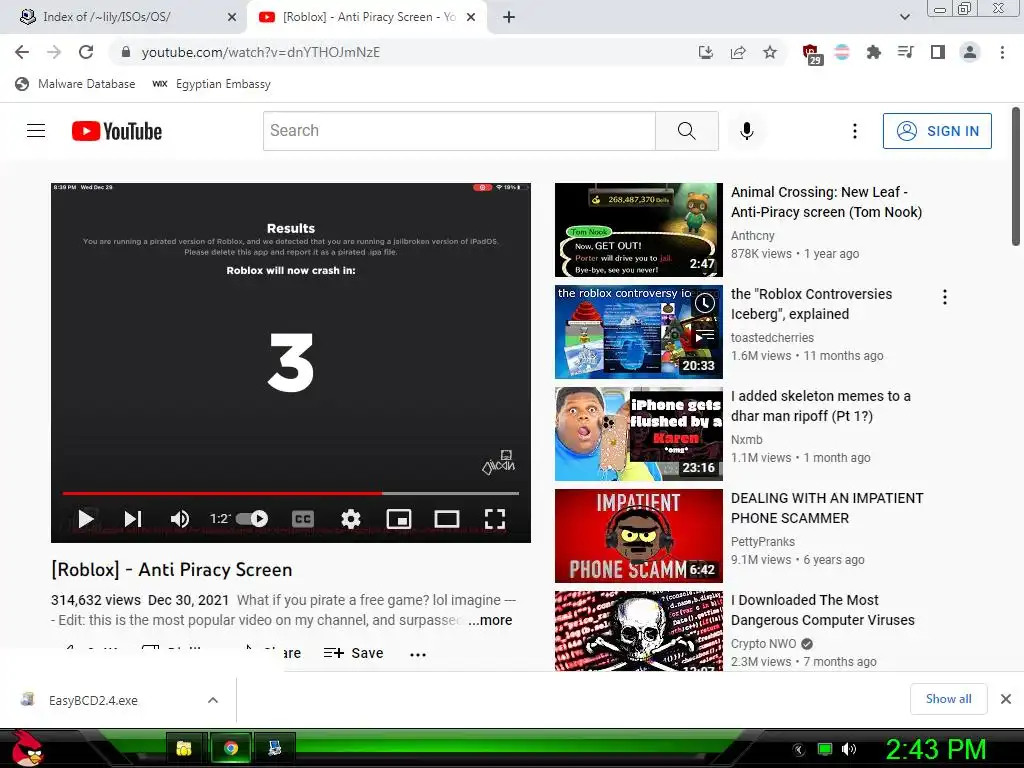Image resolution: width=1024 pixels, height=768 pixels.
Task: Reload the YouTube page
Action: pos(86,52)
